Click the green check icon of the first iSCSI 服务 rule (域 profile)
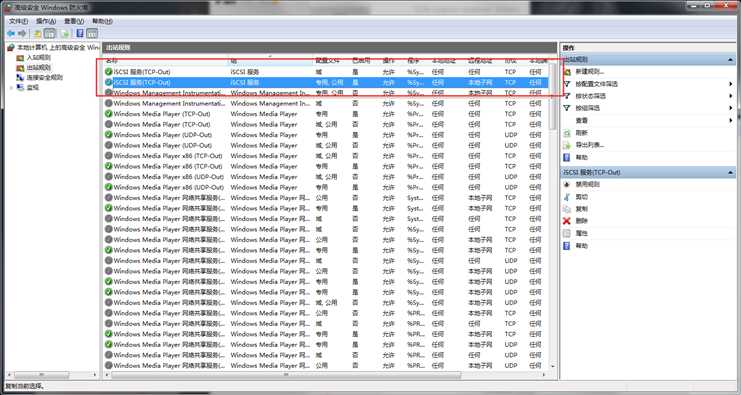741x395 pixels. pyautogui.click(x=109, y=72)
